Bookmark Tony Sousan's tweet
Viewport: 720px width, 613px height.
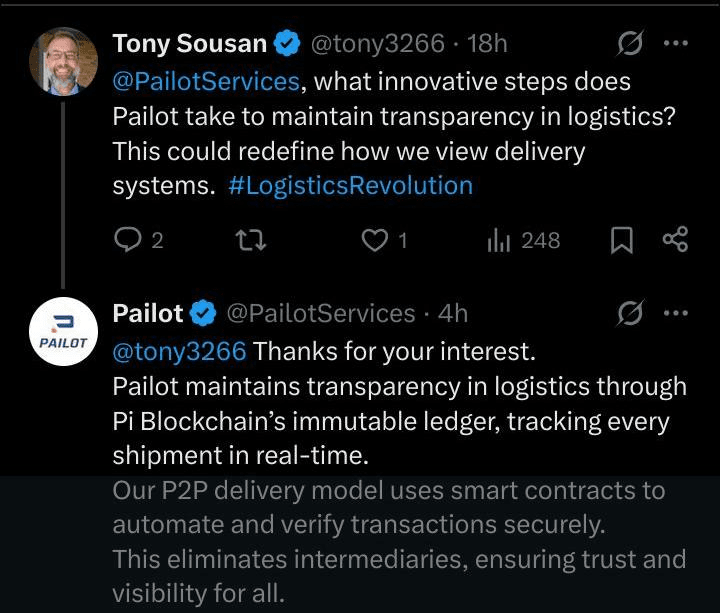[622, 240]
